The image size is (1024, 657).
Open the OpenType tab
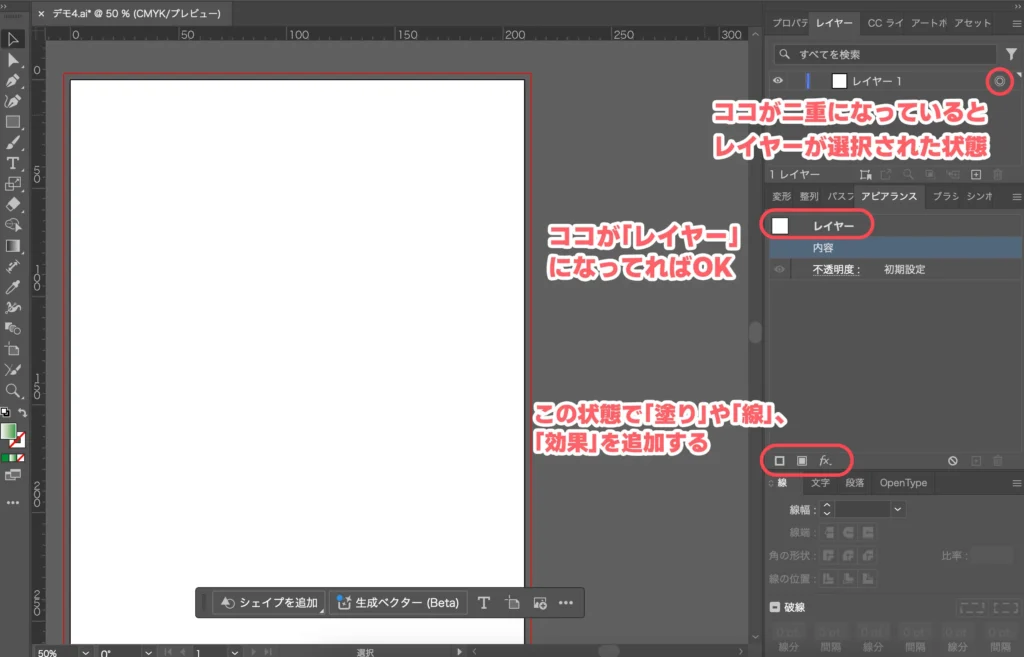pos(904,482)
